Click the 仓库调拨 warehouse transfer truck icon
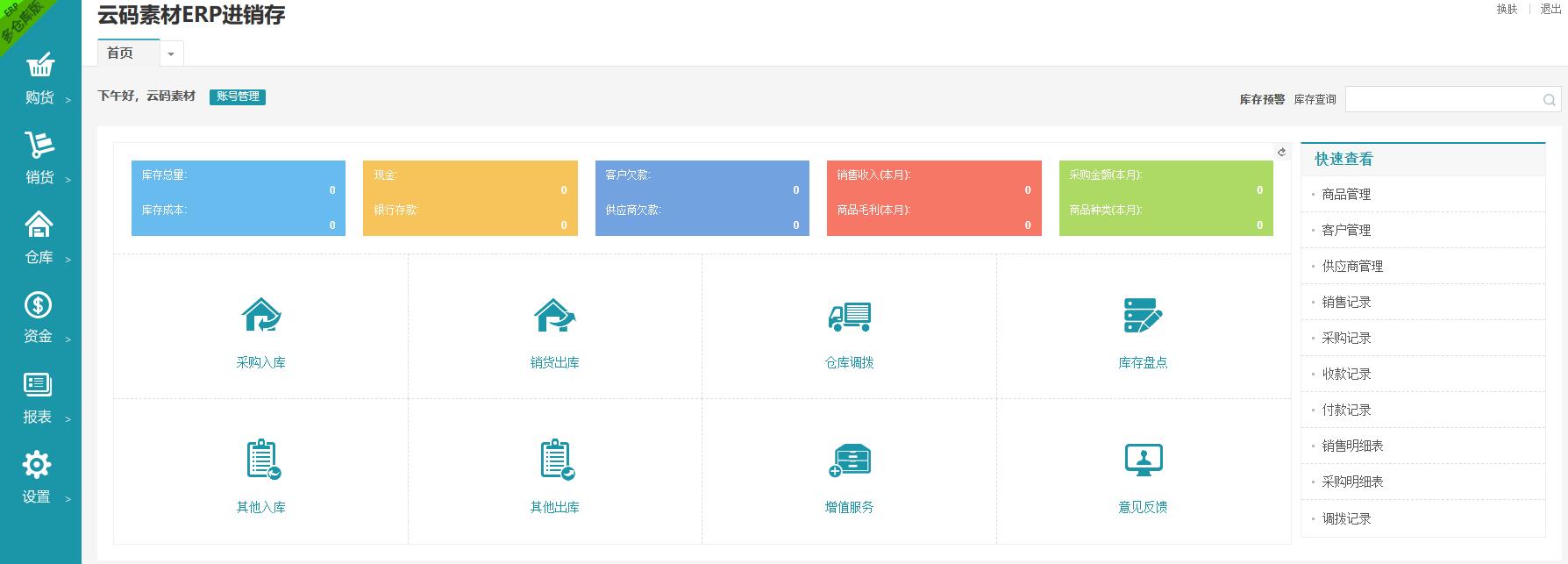The height and width of the screenshot is (564, 1568). pos(849,316)
